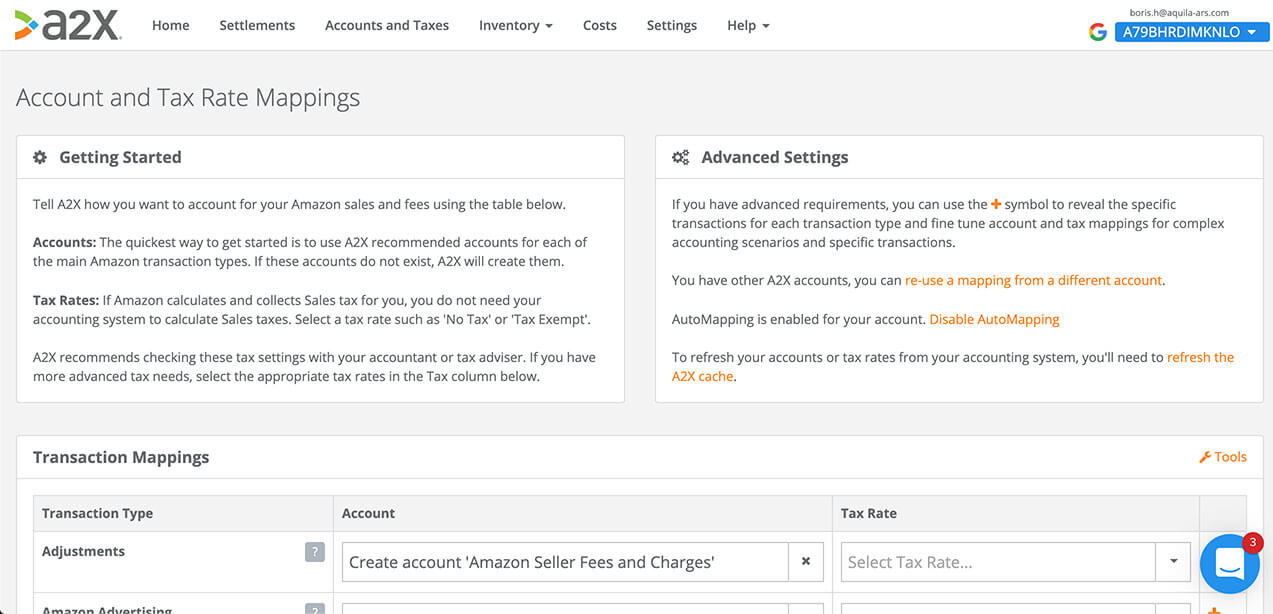The height and width of the screenshot is (614, 1273).
Task: Click the Adjustments row label
Action: [83, 551]
